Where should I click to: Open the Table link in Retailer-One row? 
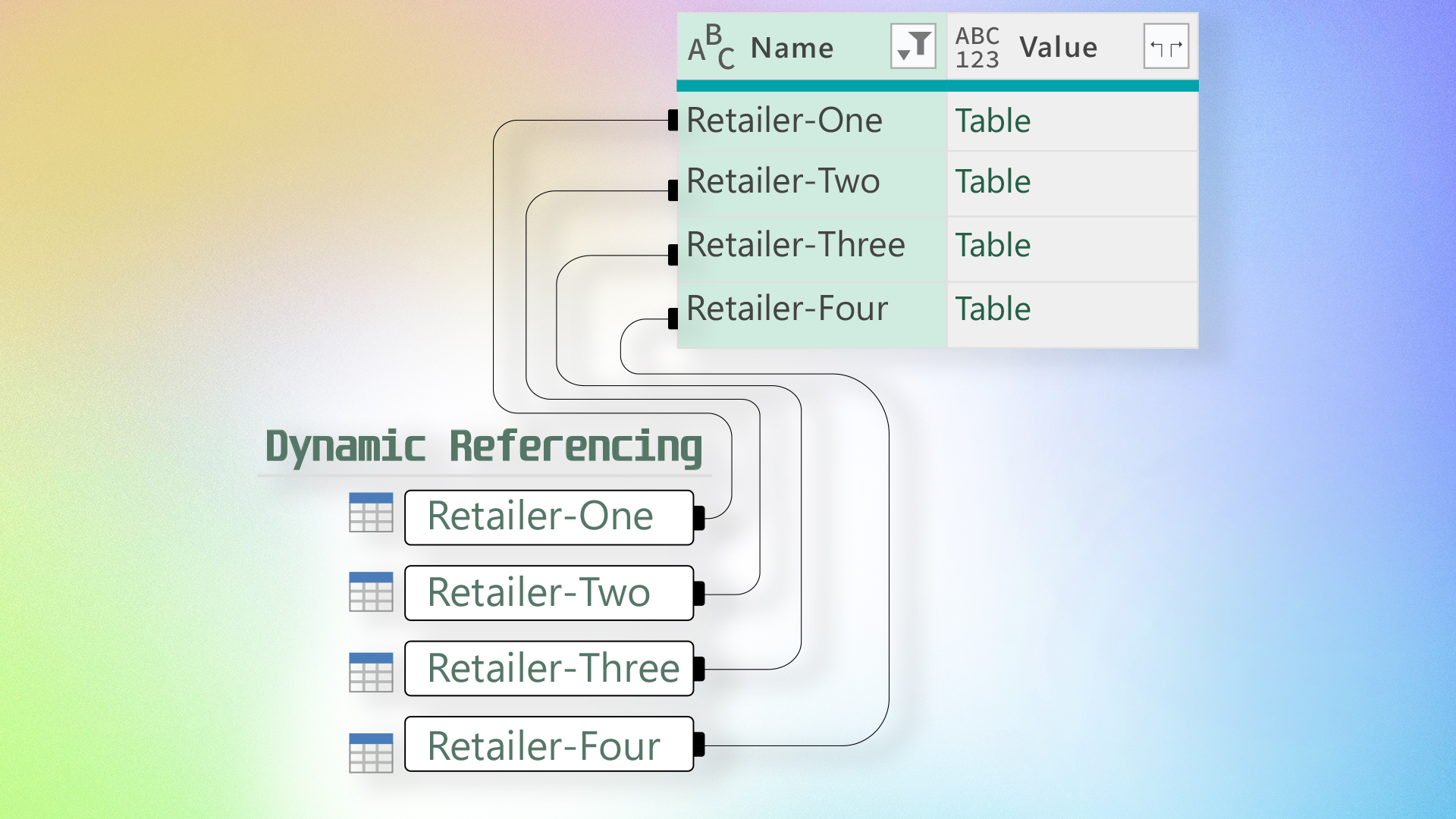(x=993, y=121)
